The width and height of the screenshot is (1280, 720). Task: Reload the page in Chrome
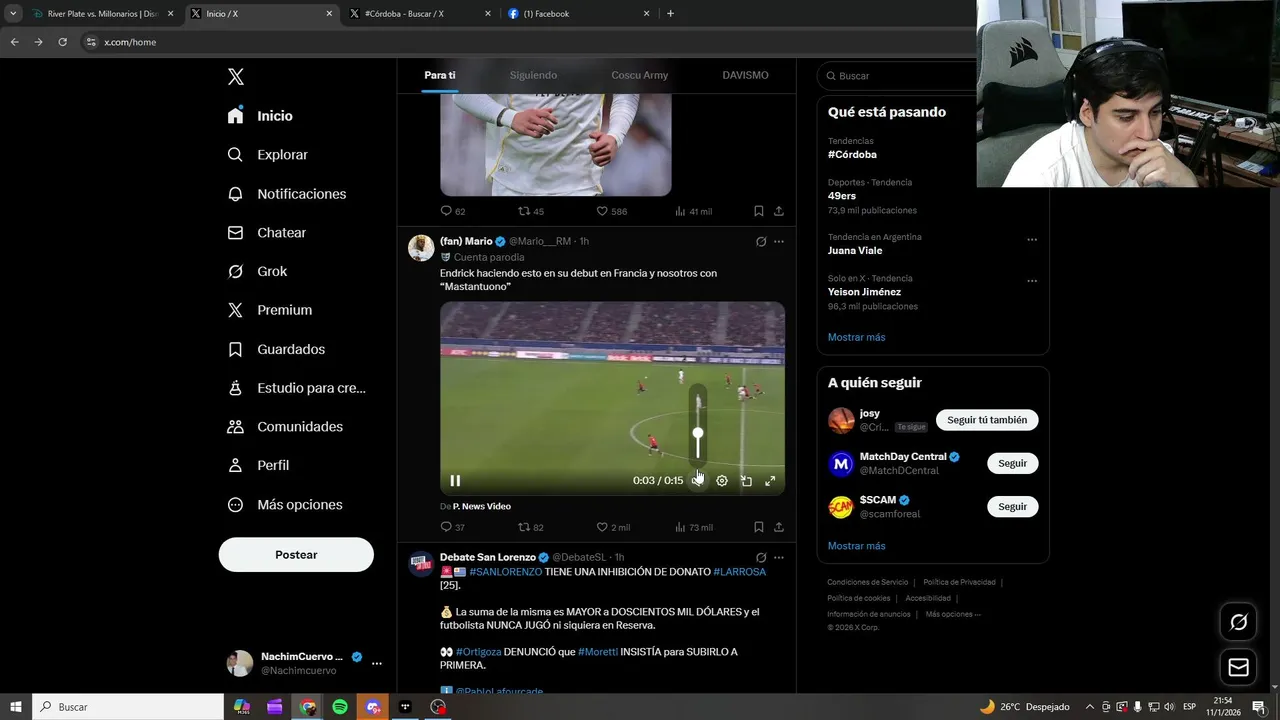tap(62, 42)
